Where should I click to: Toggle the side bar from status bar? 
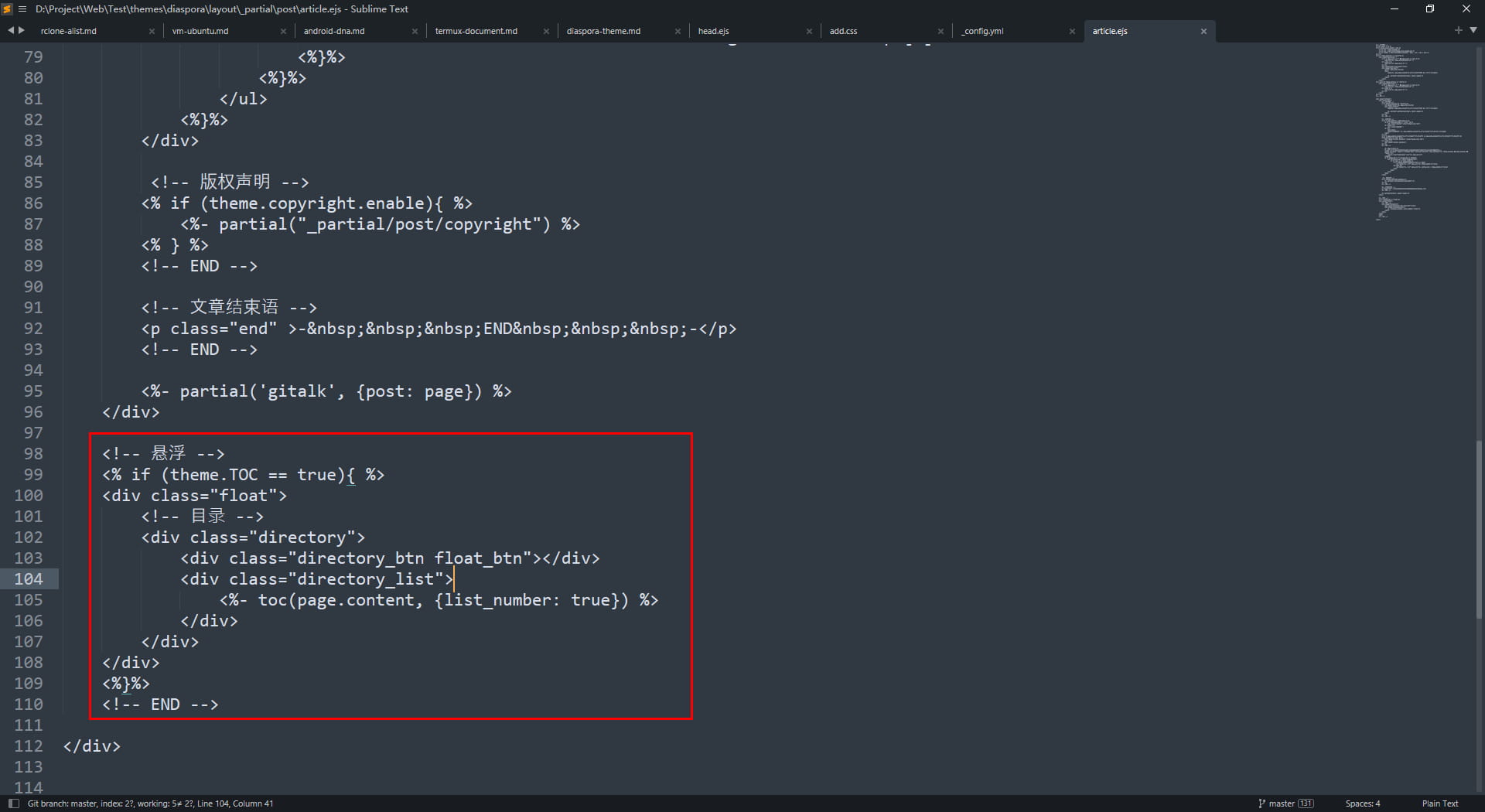[x=13, y=803]
